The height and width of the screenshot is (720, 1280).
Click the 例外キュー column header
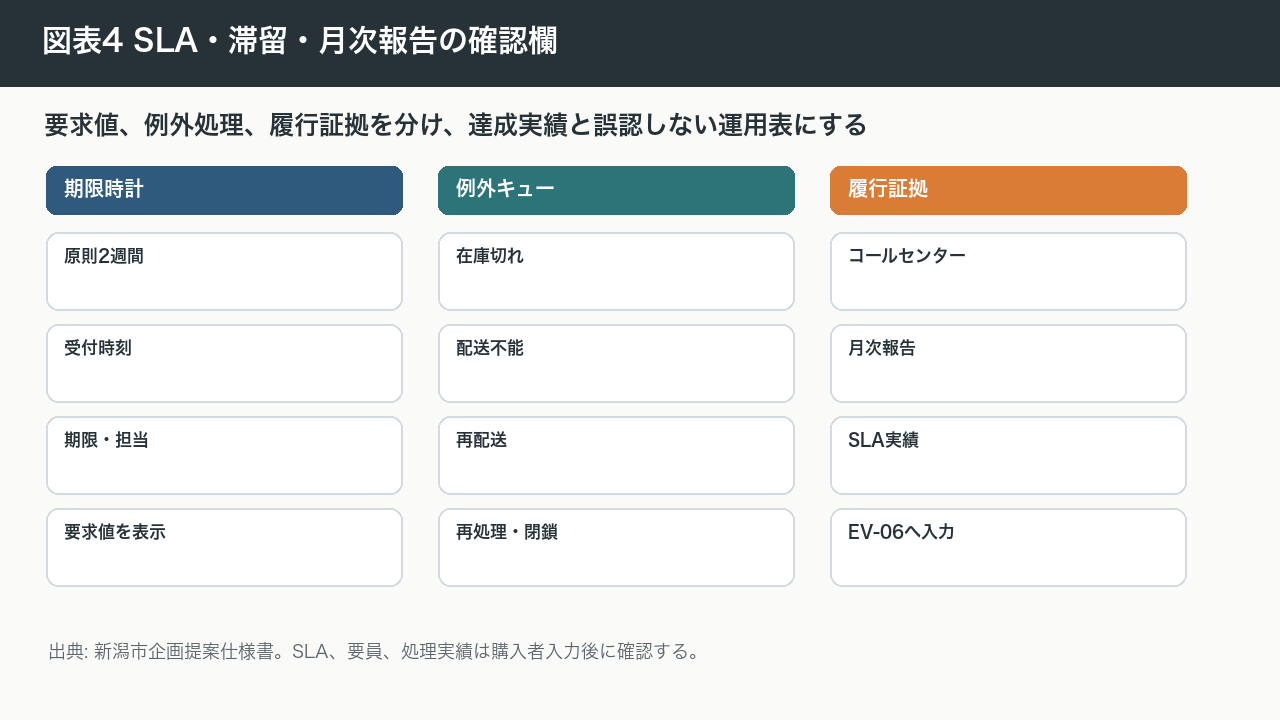616,190
